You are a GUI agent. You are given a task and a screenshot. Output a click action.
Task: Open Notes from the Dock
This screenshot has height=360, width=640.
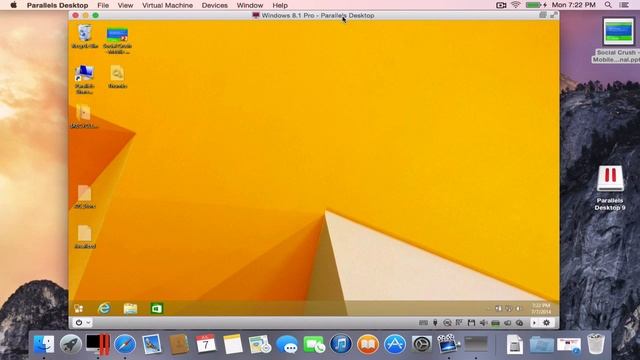[233, 344]
